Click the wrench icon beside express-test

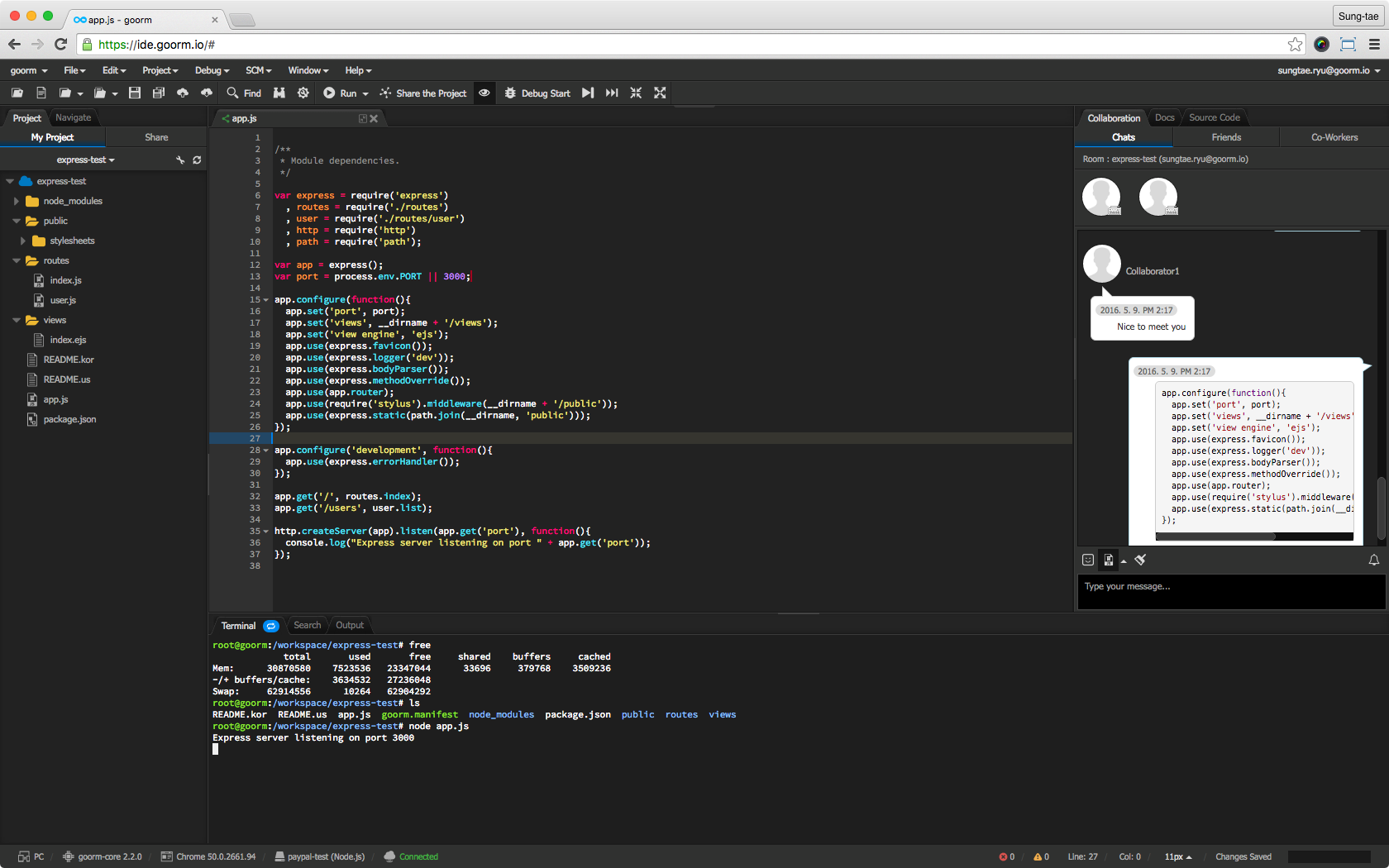(x=180, y=160)
